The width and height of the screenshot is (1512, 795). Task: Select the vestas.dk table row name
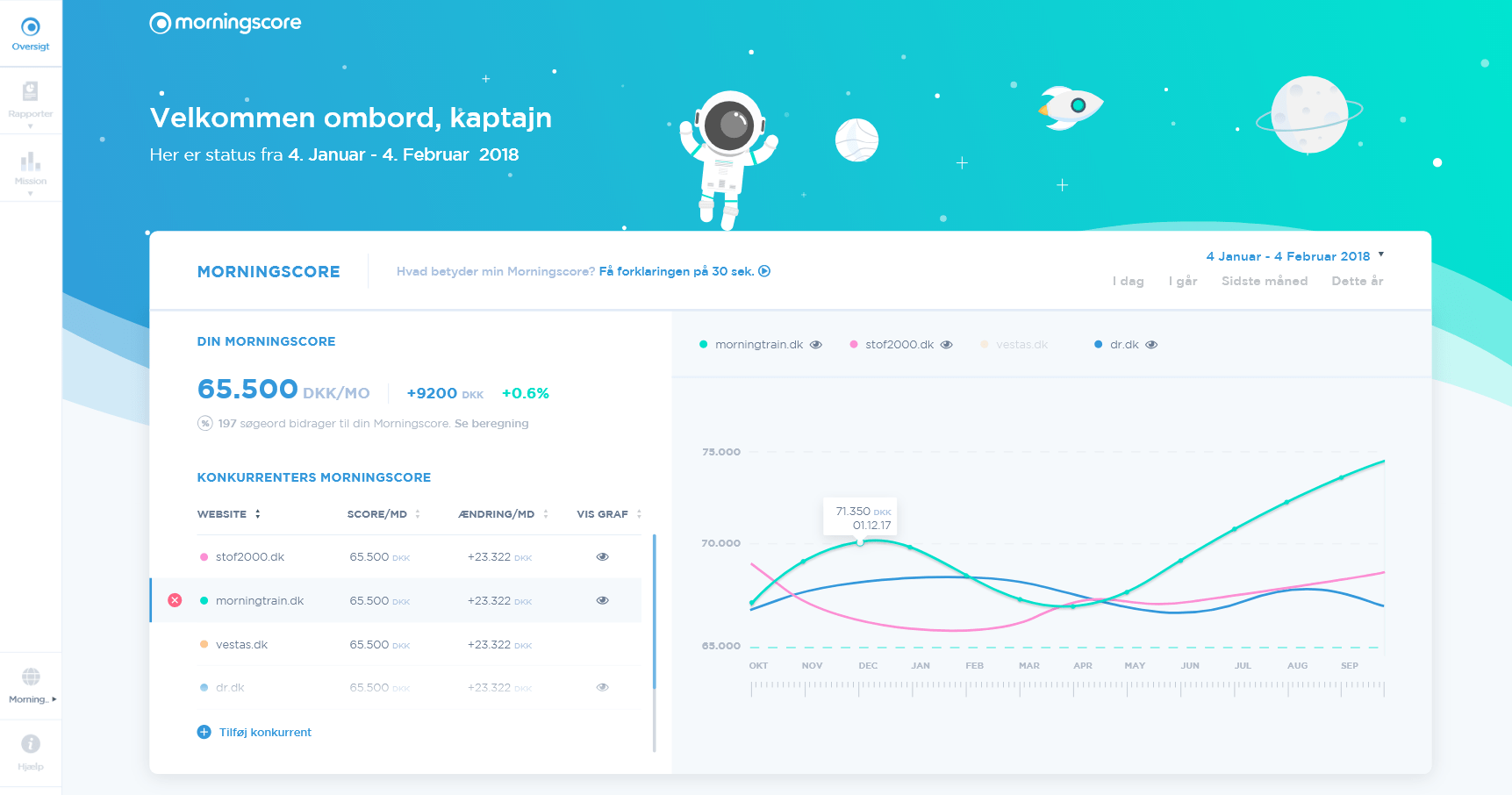click(x=241, y=644)
